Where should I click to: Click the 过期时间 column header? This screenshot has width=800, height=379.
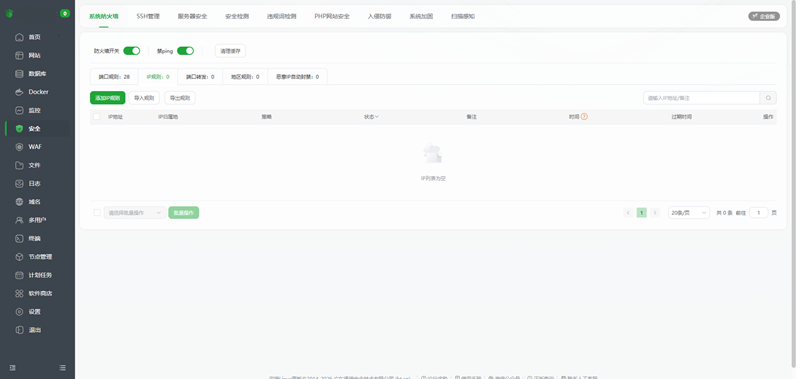[681, 117]
